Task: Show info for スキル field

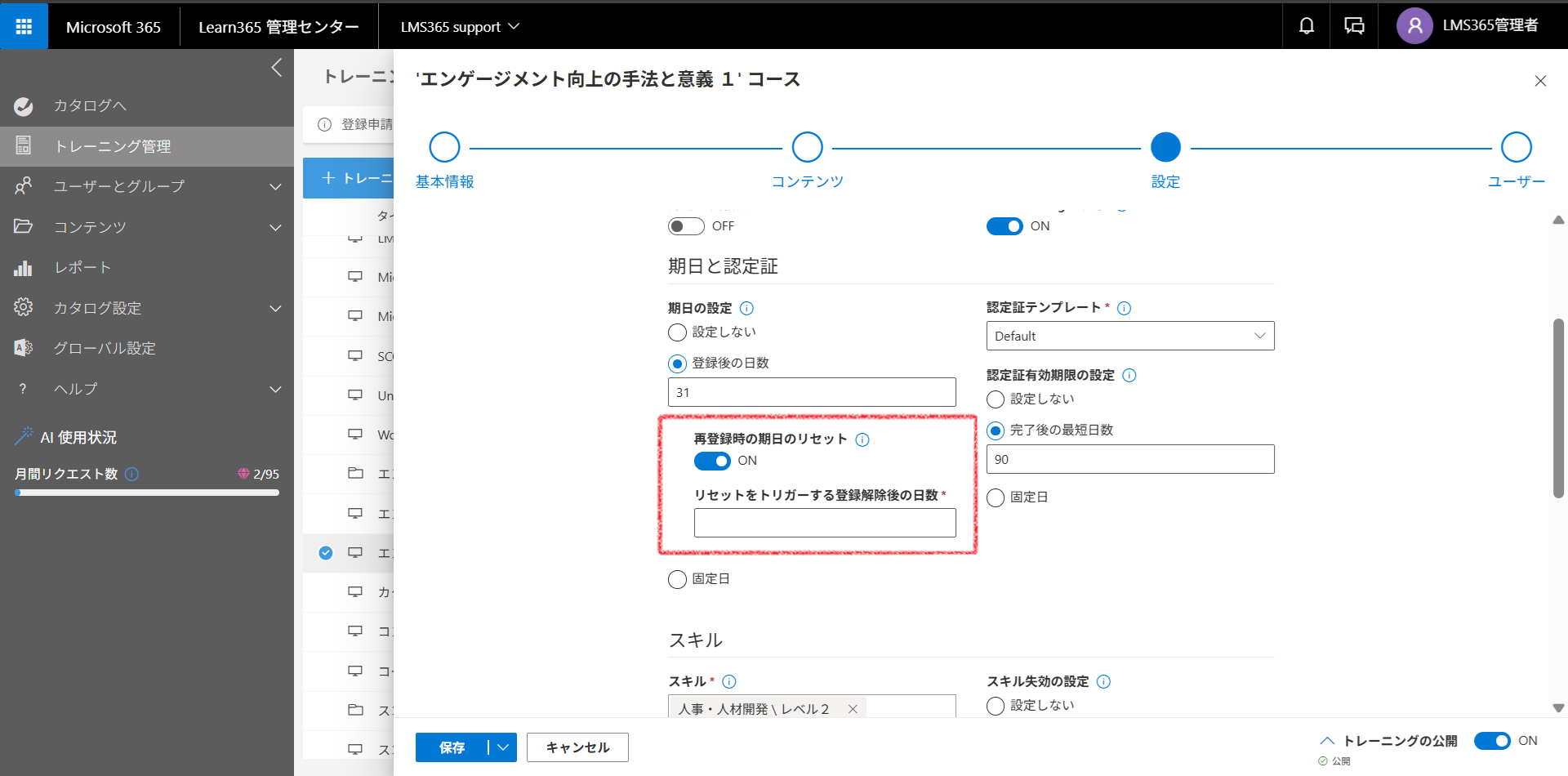Action: (729, 681)
